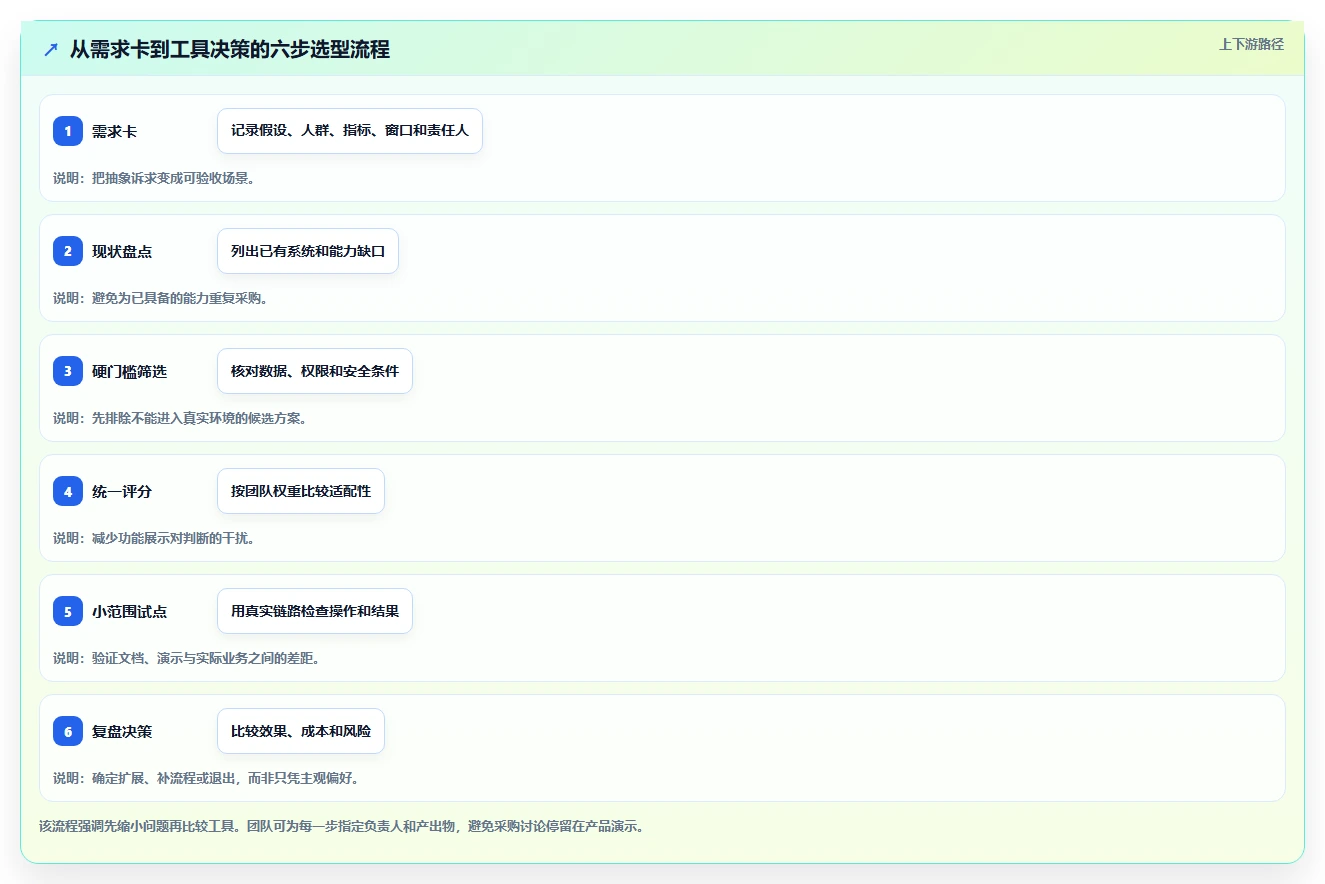Image resolution: width=1325 pixels, height=884 pixels.
Task: Select step number badge 4
Action: (68, 491)
